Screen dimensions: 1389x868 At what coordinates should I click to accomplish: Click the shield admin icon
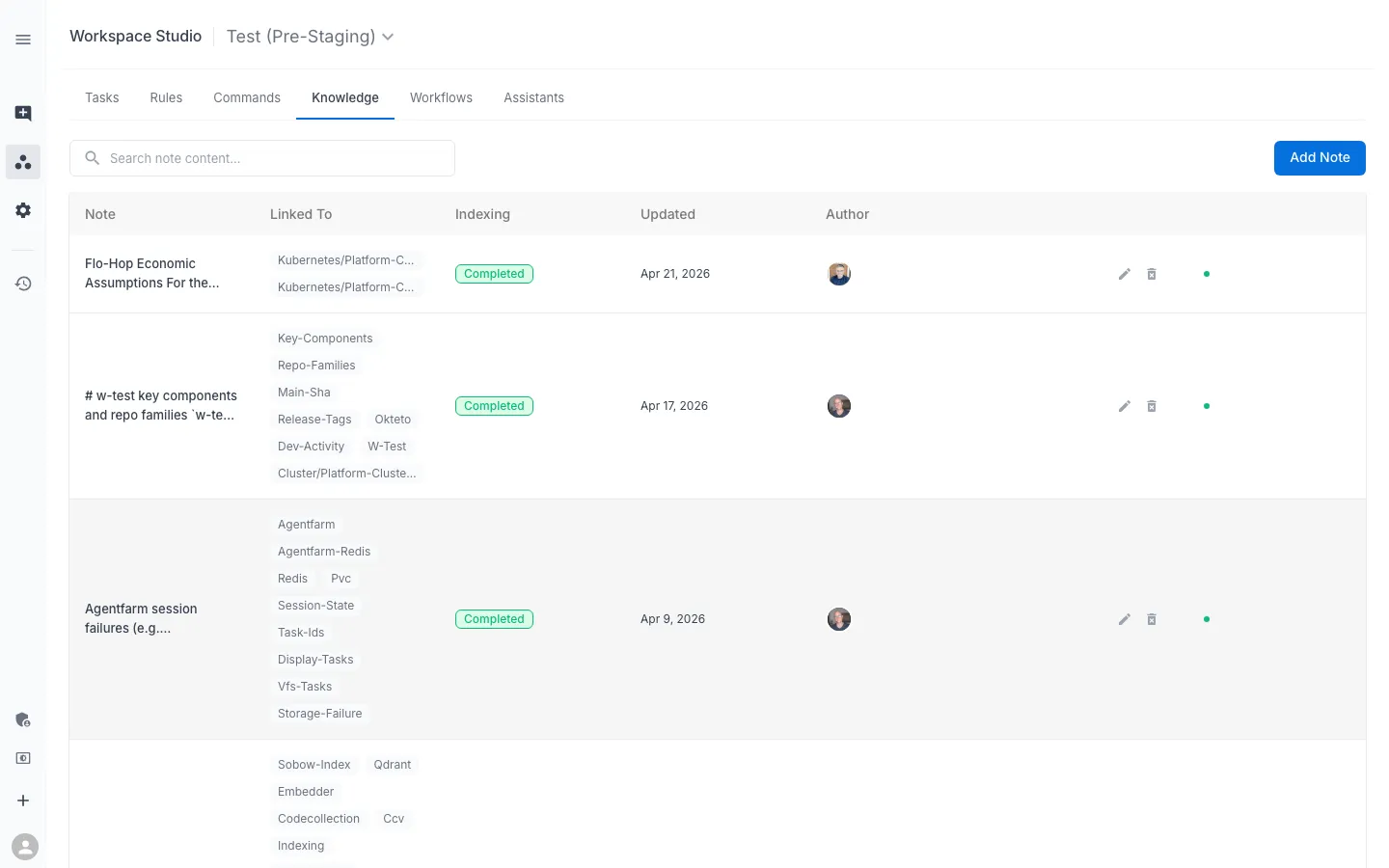23,719
